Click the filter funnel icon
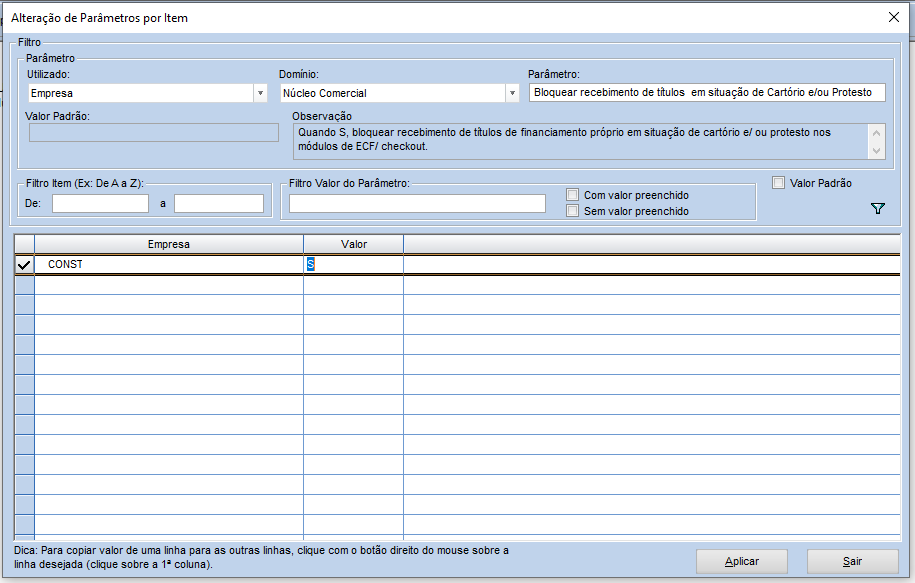915x583 pixels. point(878,209)
